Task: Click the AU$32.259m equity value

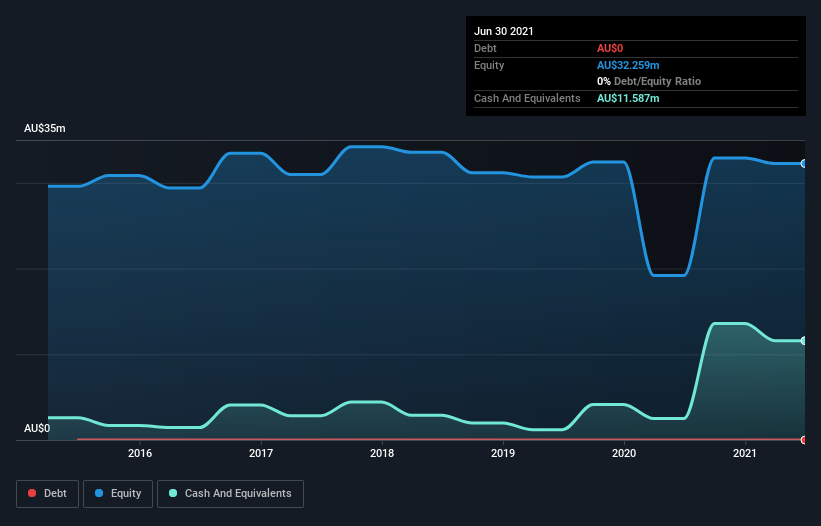Action: pos(628,65)
